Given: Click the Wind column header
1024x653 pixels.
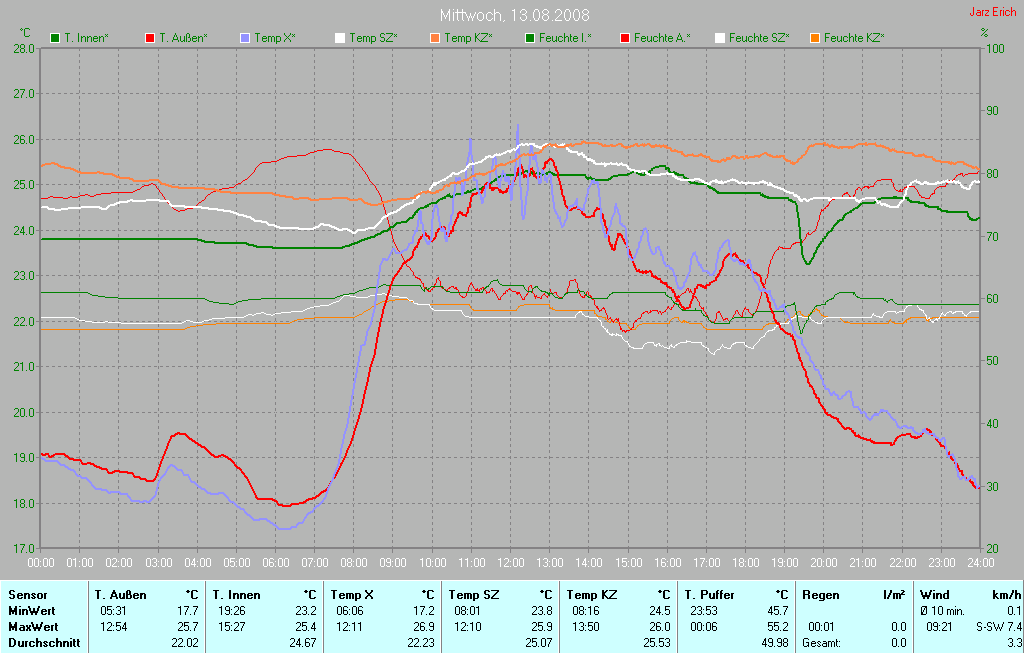Looking at the screenshot, I should (x=934, y=595).
